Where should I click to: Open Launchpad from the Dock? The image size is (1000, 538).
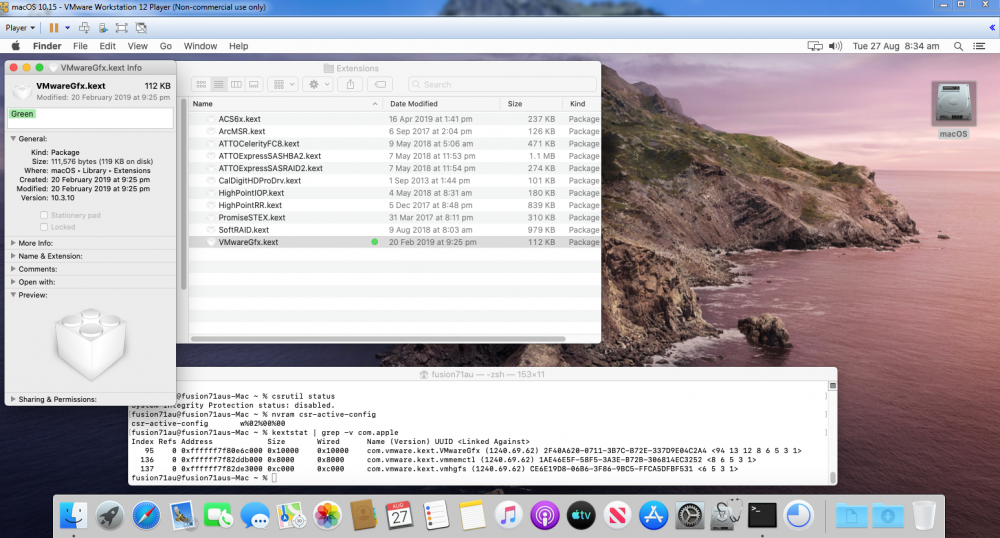click(x=110, y=515)
